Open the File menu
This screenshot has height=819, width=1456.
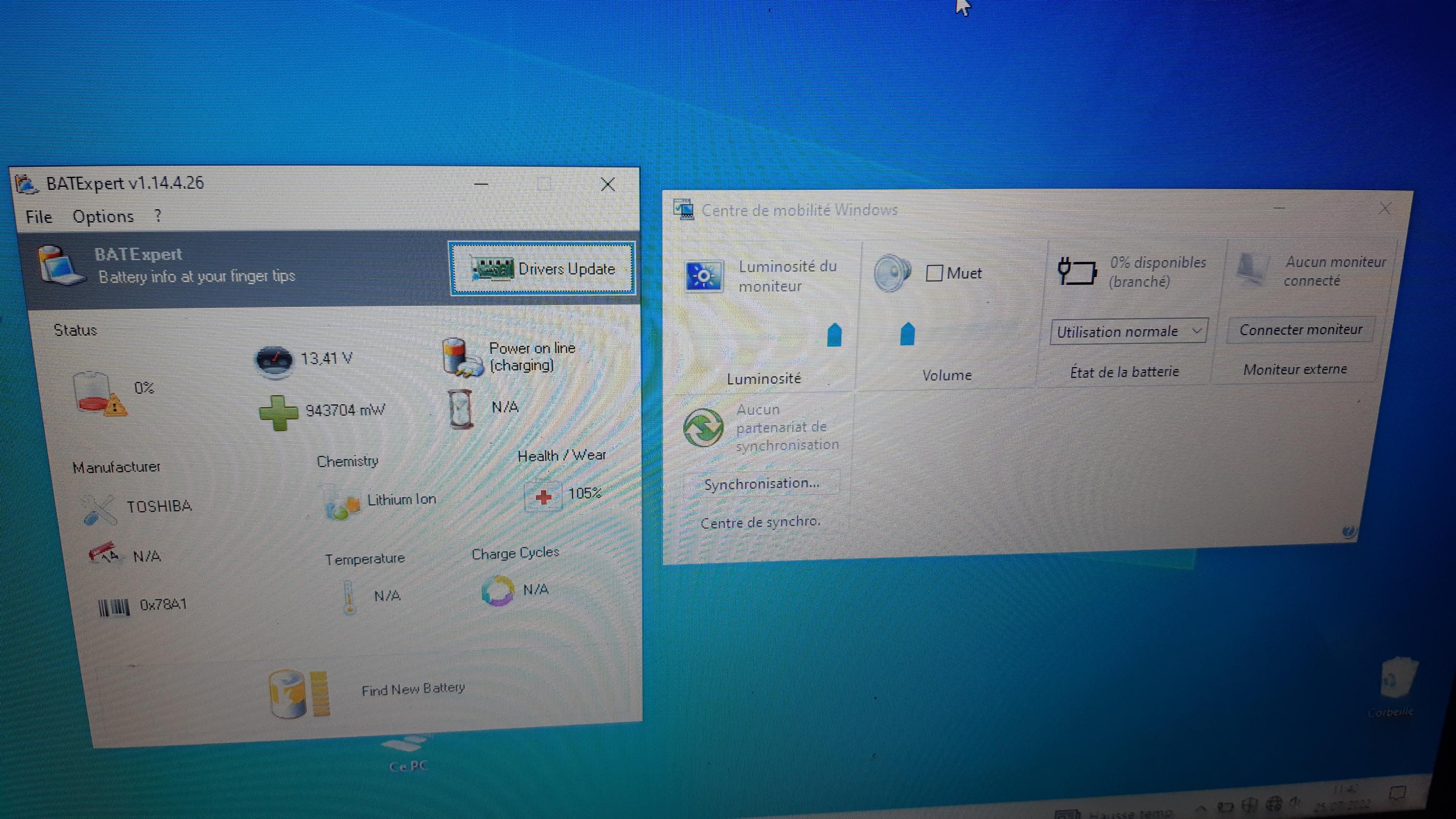[x=38, y=217]
